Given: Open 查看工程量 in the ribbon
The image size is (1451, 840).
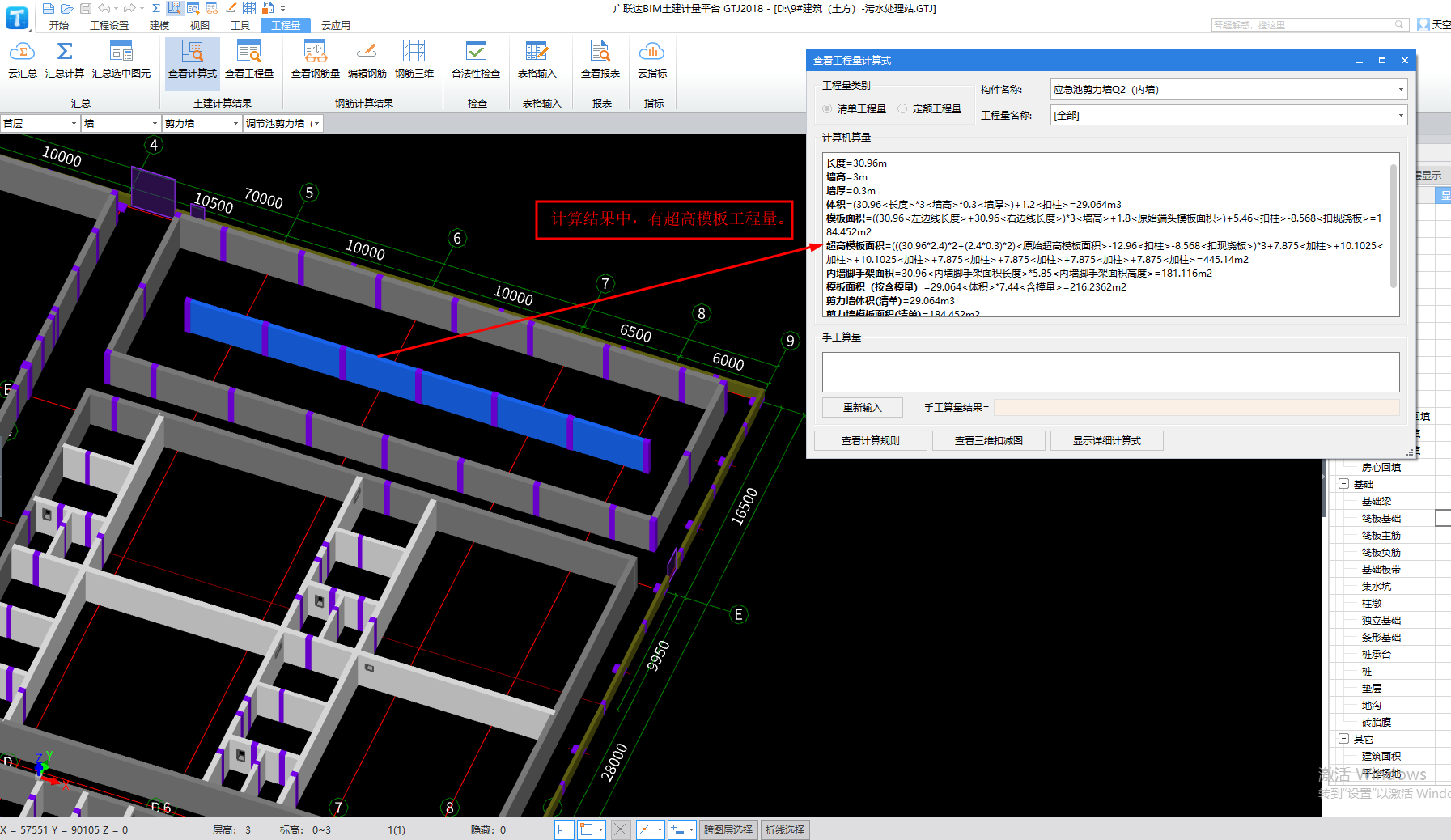Looking at the screenshot, I should click(249, 60).
